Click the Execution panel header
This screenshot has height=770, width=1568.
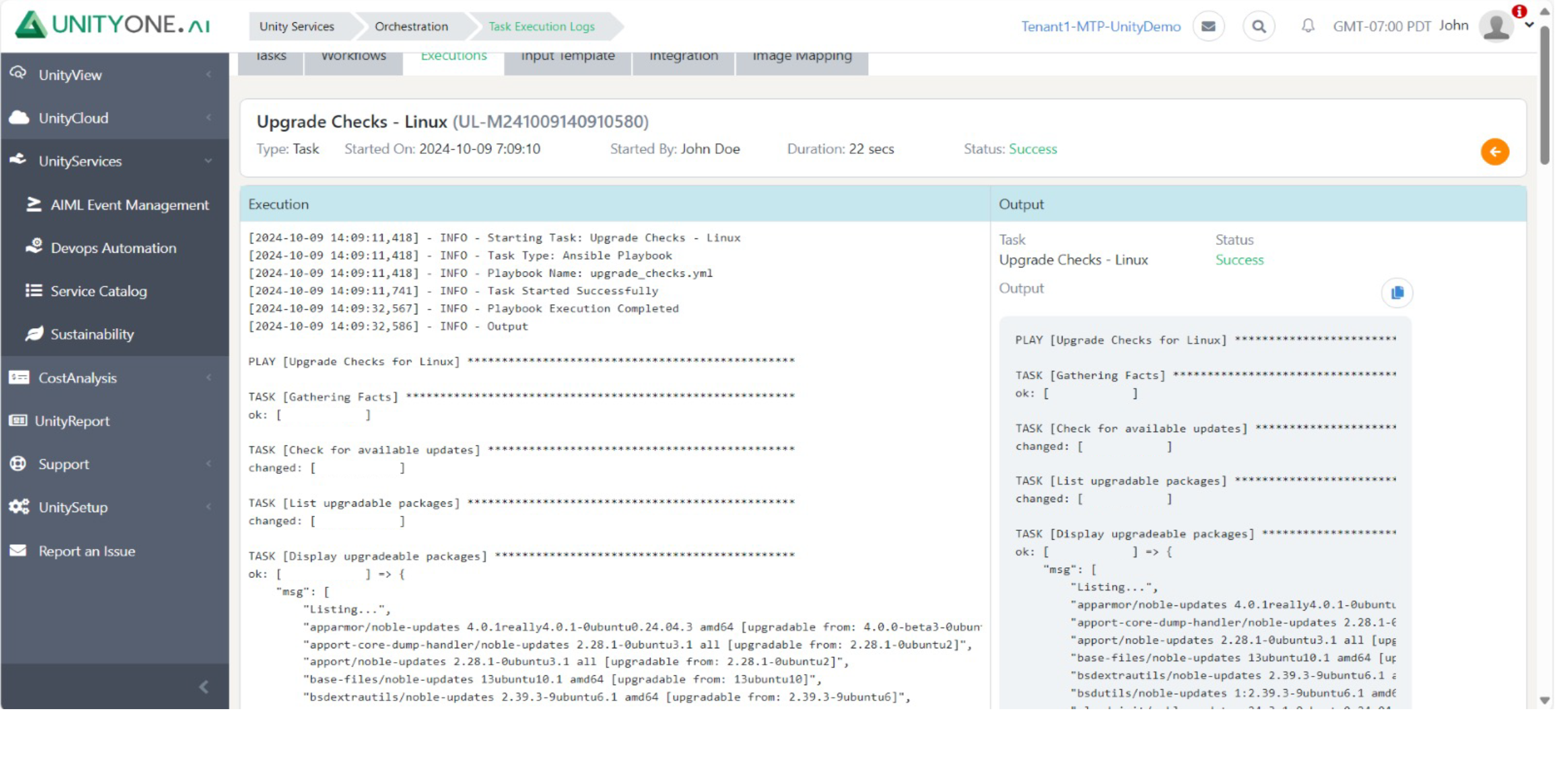click(x=615, y=204)
